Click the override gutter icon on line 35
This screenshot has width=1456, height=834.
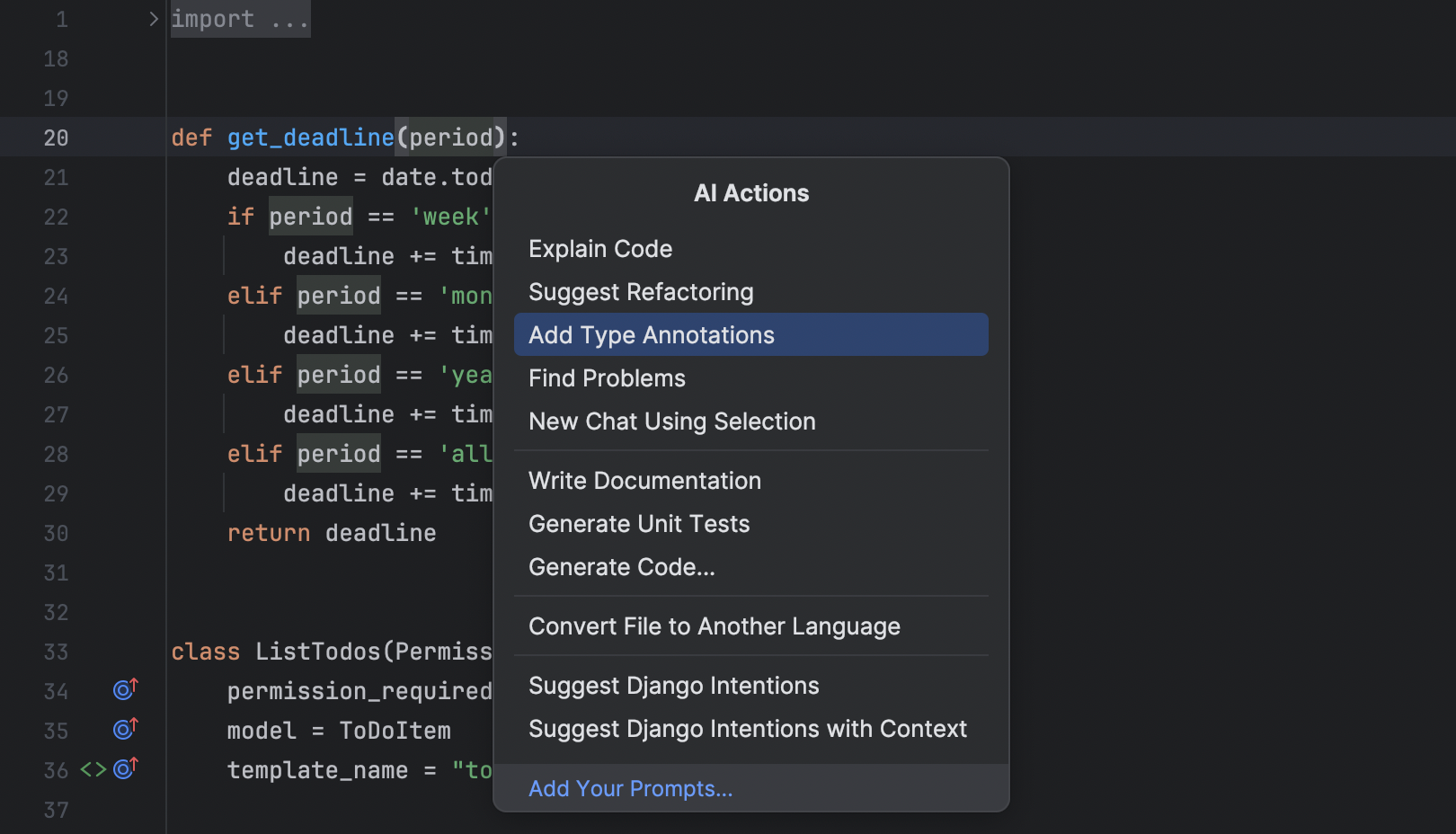[125, 729]
